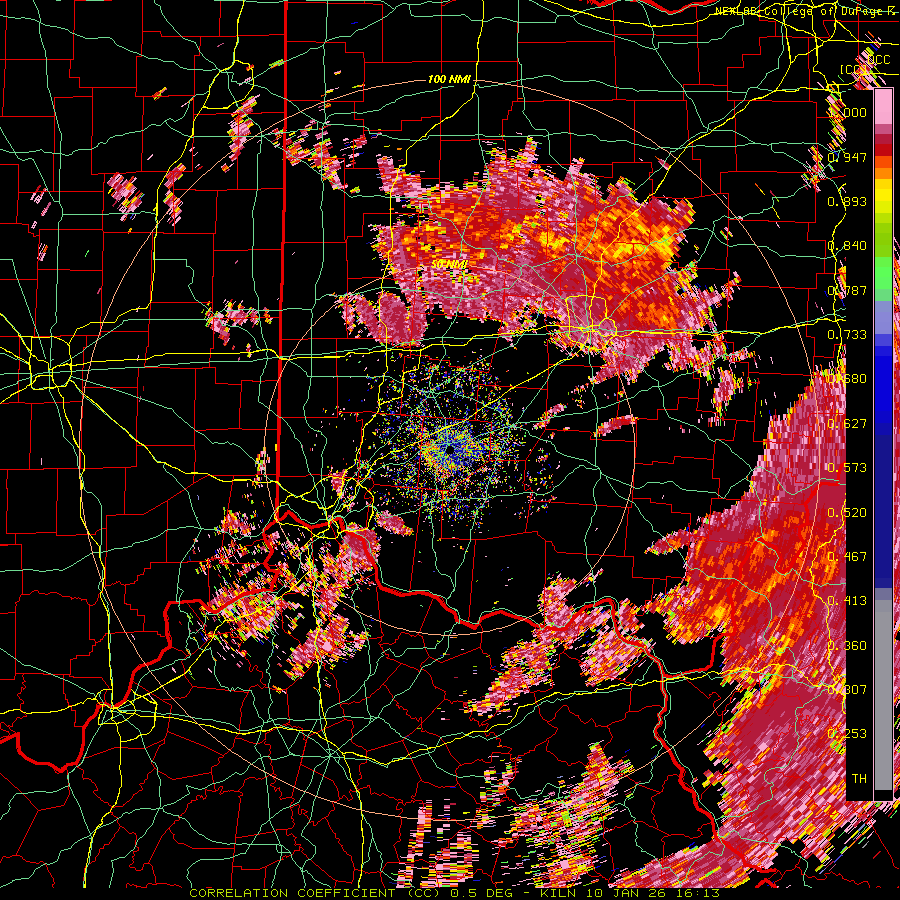900x900 pixels.
Task: Select the 0.680 scale value
Action: click(x=847, y=379)
